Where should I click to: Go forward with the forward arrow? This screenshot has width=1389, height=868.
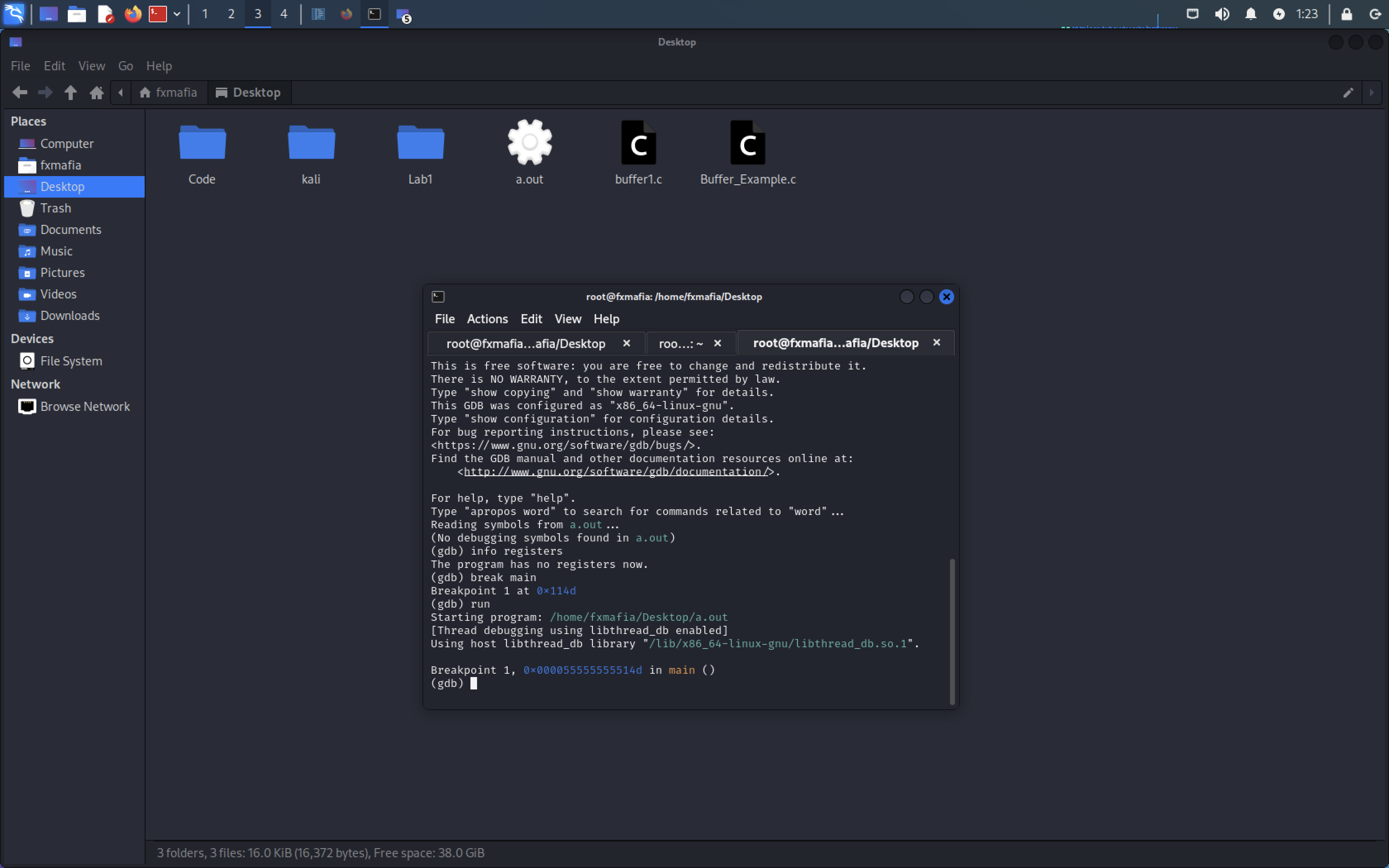pos(45,93)
